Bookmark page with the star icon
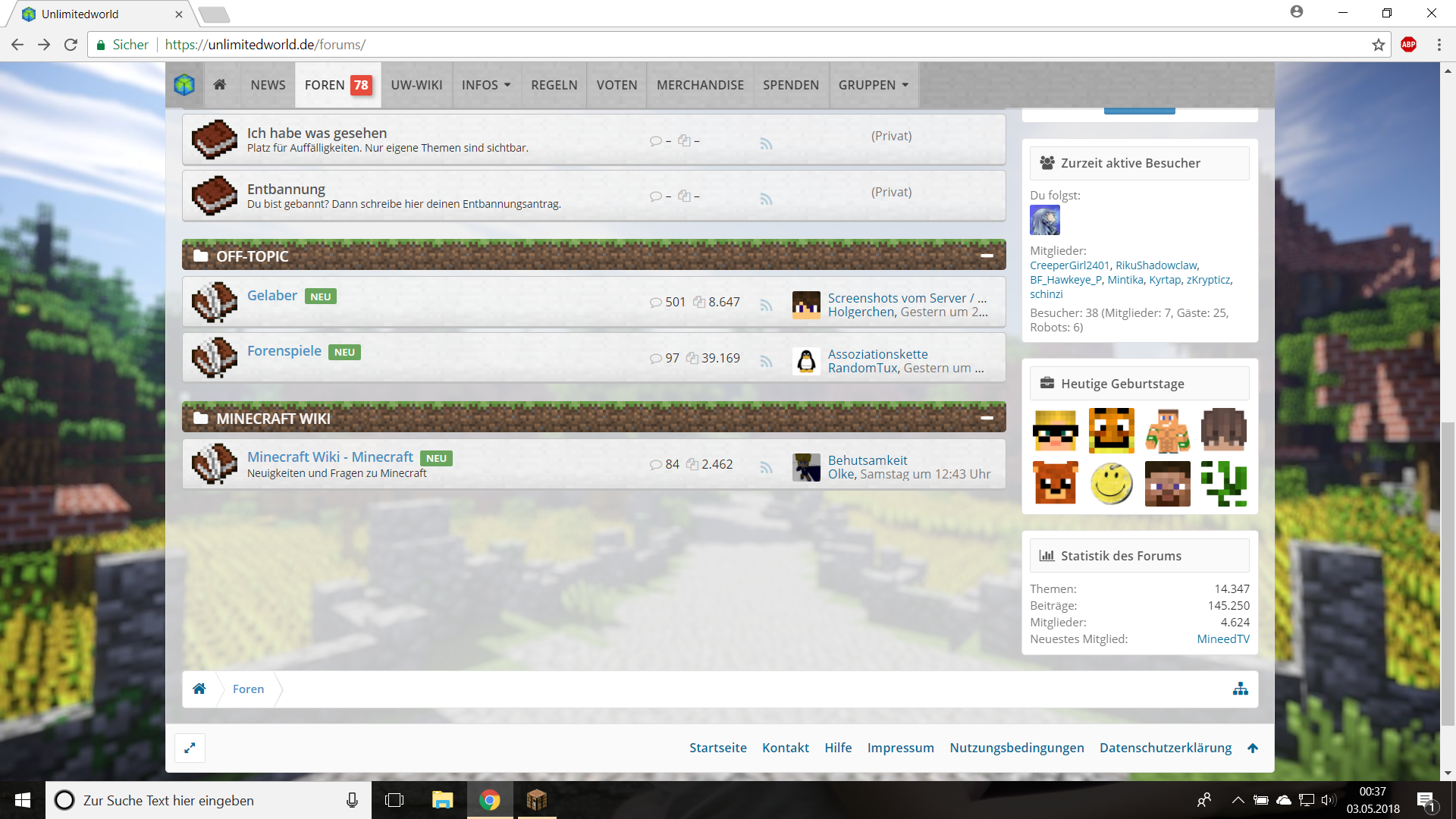 click(1378, 45)
